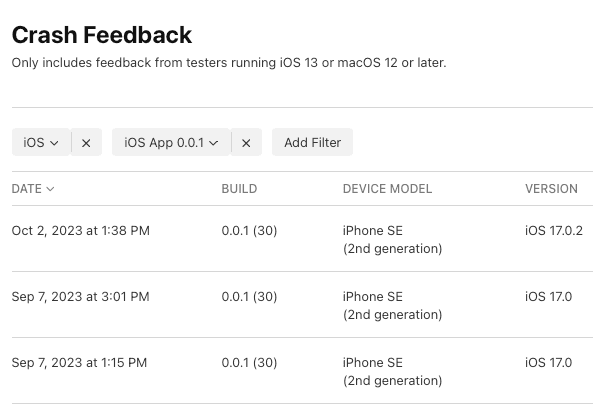Click the DEVICE MODEL column header

[387, 189]
